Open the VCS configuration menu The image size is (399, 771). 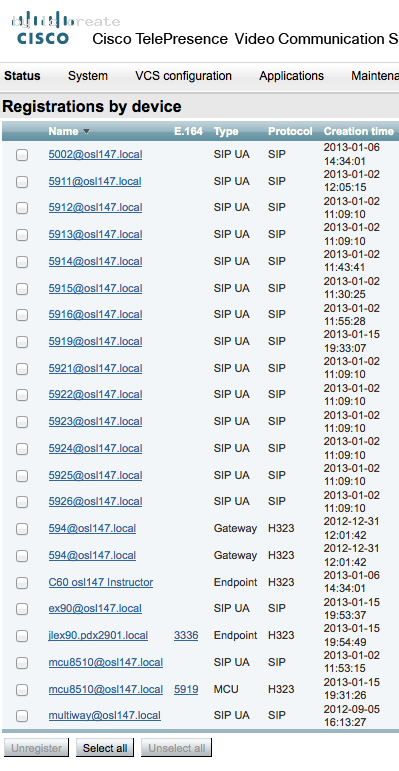click(x=184, y=76)
